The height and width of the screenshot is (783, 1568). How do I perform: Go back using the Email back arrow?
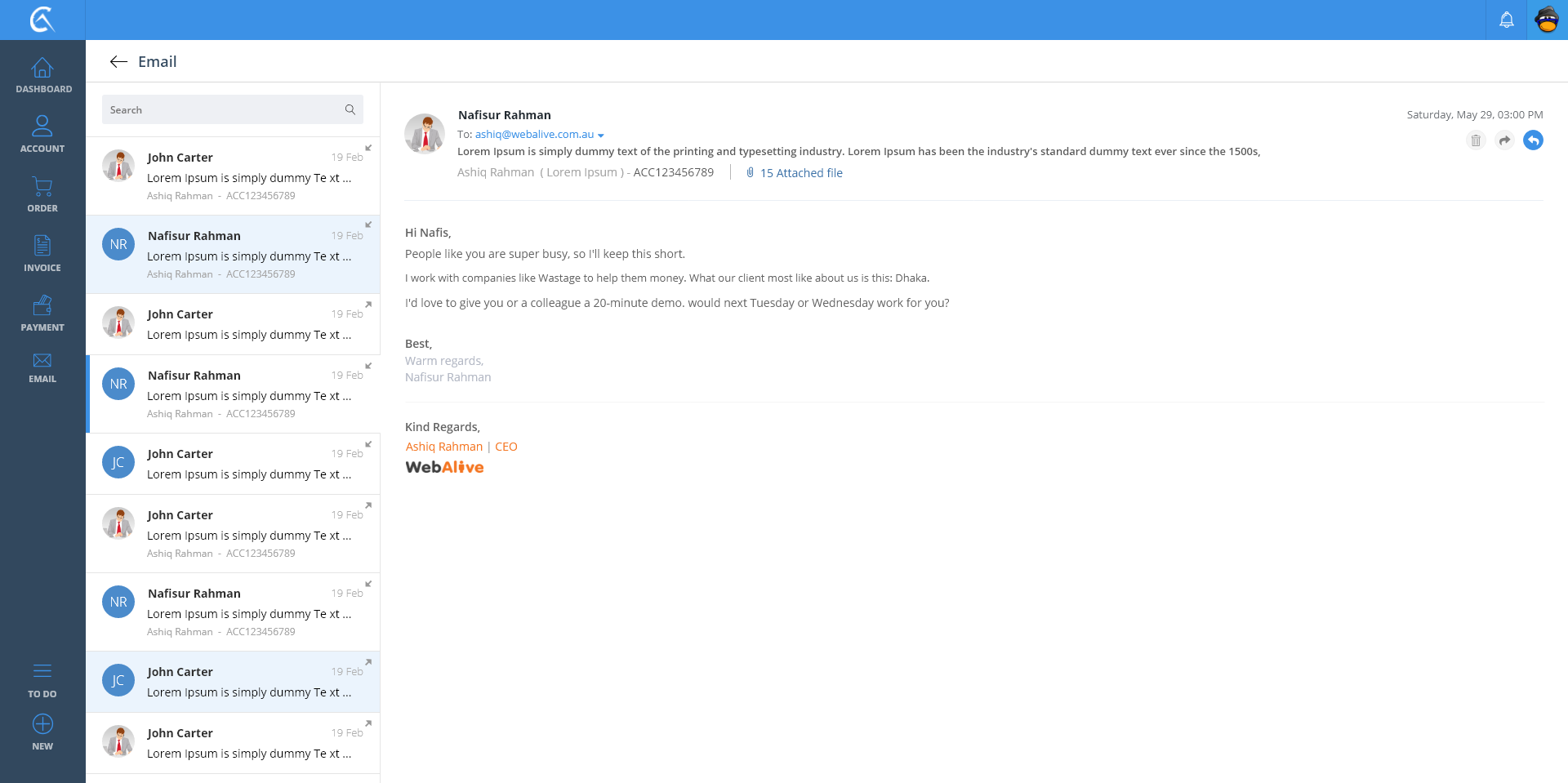click(x=118, y=62)
